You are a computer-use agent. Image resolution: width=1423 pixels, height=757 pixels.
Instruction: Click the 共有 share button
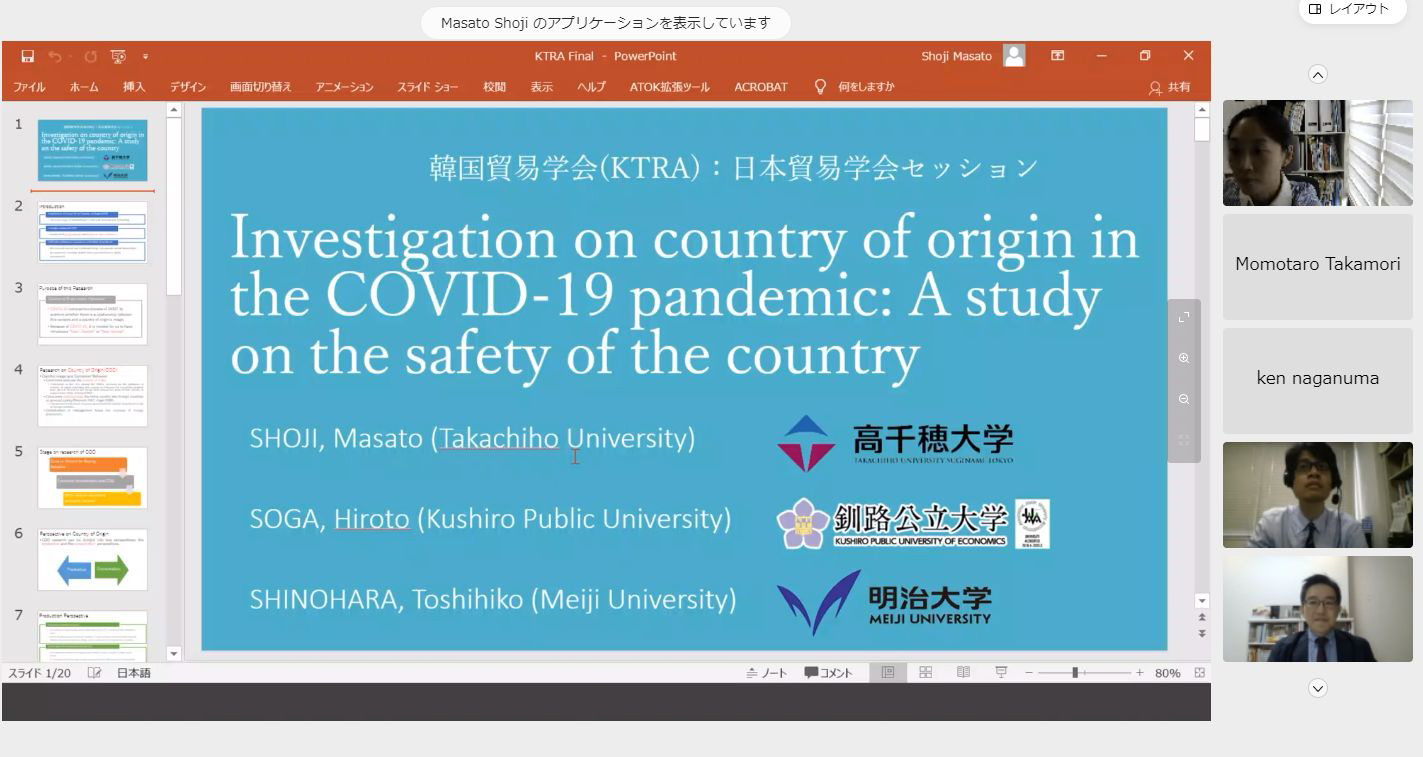[1170, 87]
